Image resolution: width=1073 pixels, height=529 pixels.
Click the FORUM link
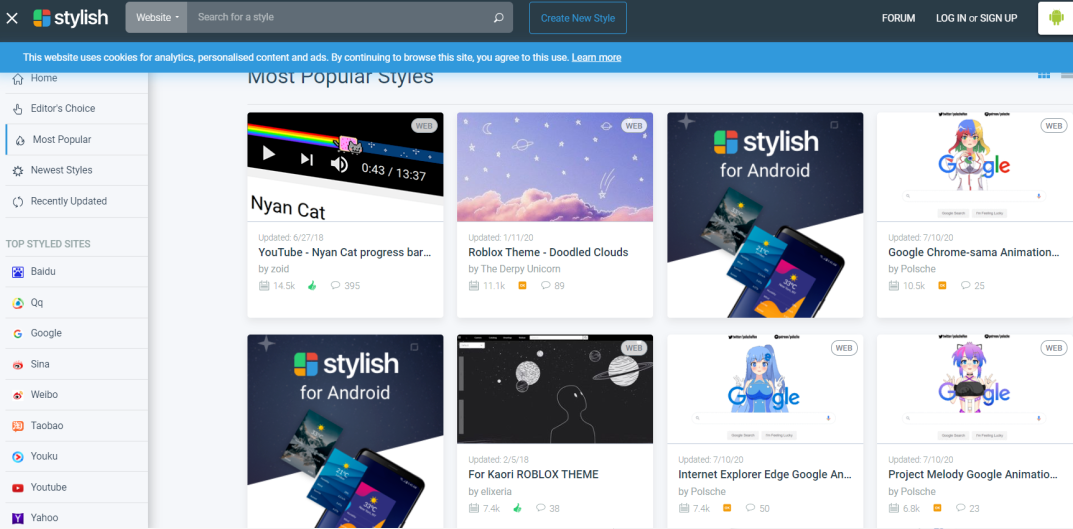coord(899,18)
